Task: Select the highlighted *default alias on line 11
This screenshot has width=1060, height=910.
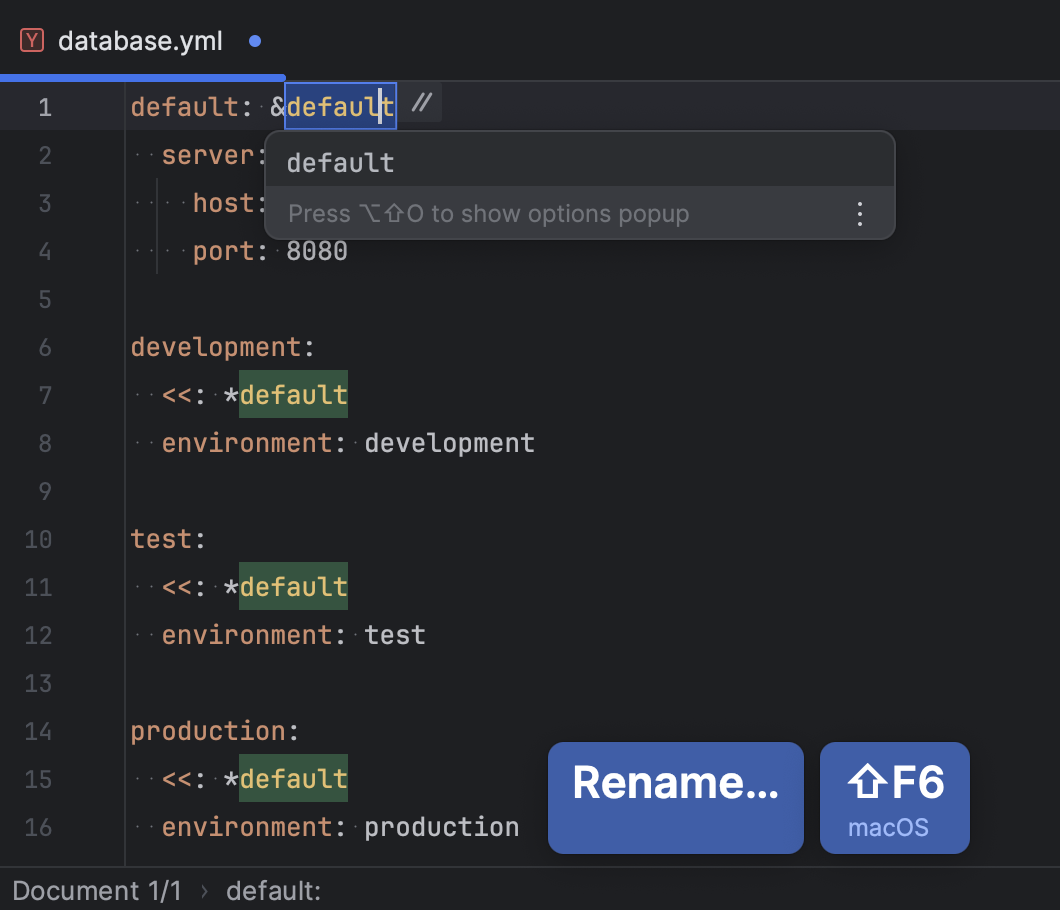Action: (x=292, y=586)
